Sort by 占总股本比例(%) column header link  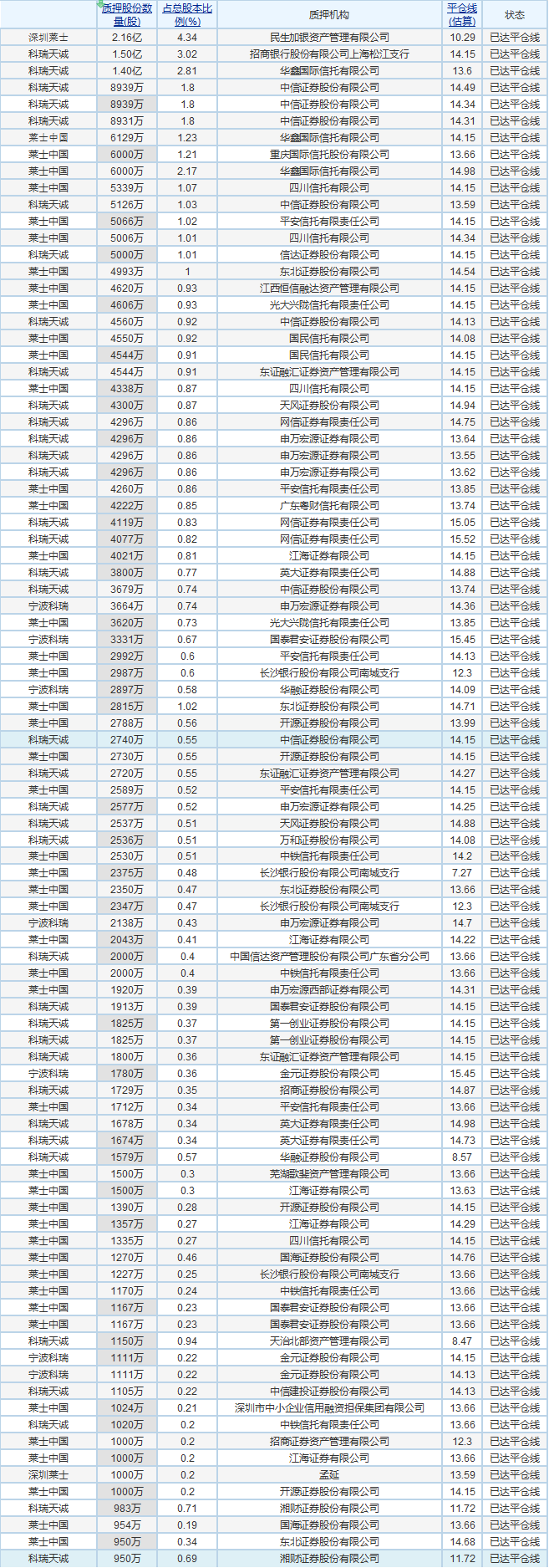point(187,15)
